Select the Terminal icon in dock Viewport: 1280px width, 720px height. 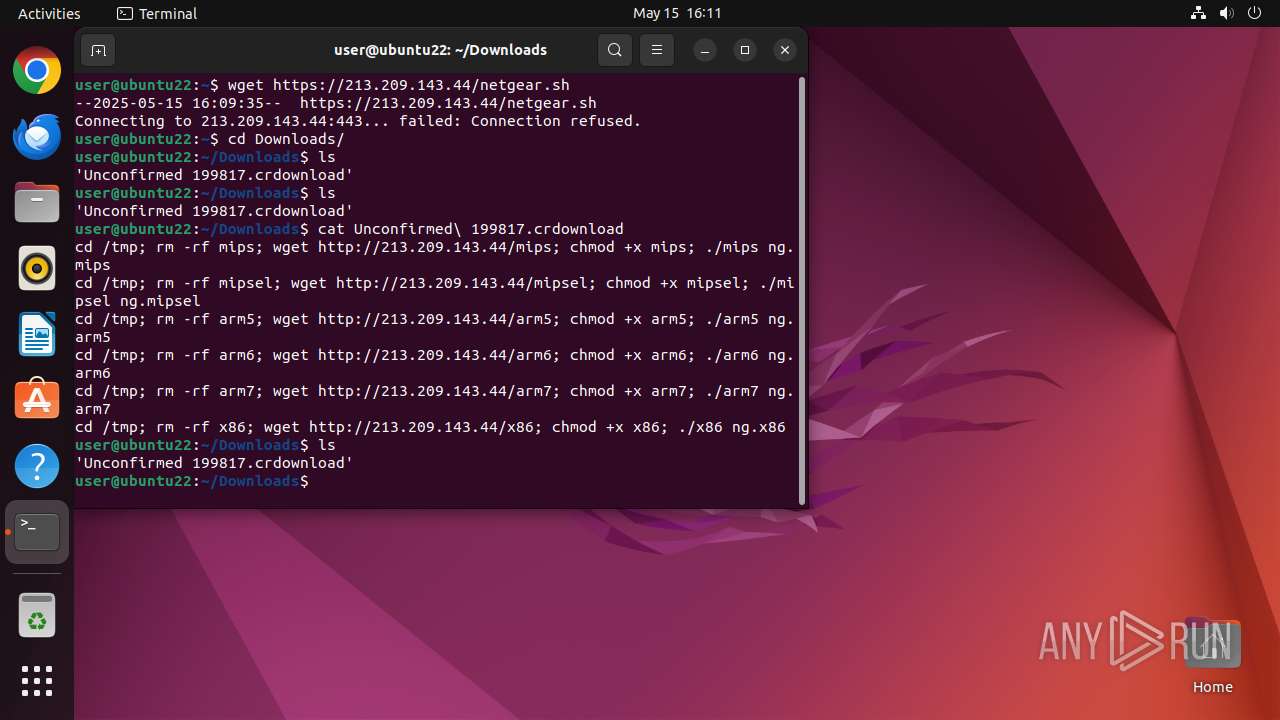pos(37,532)
